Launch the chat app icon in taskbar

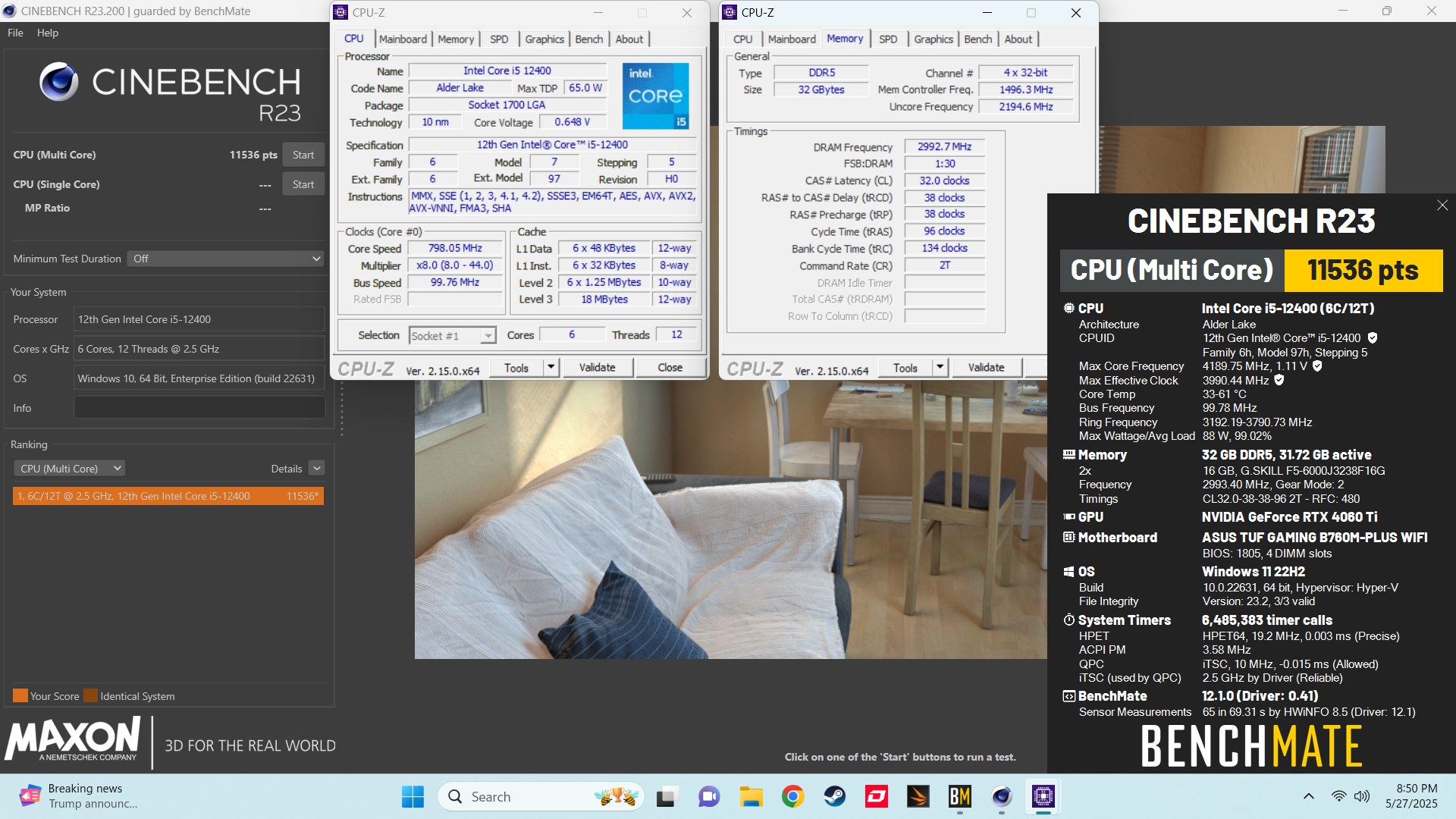708,796
